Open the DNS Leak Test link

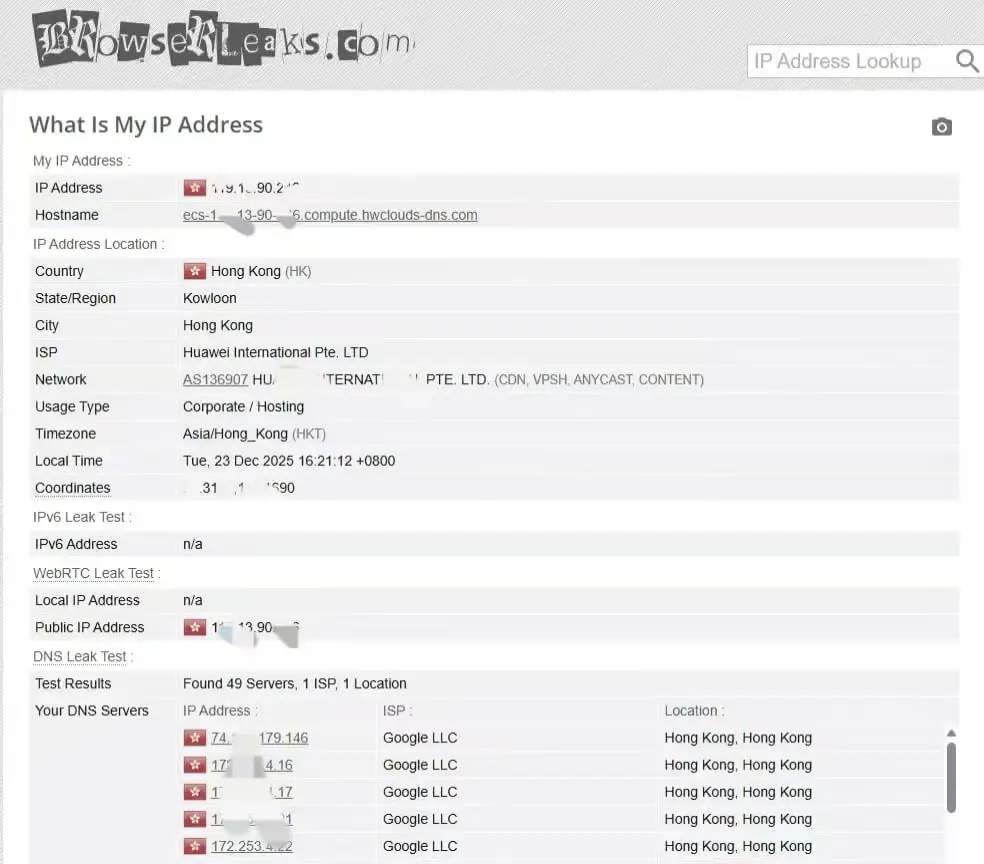tap(80, 656)
